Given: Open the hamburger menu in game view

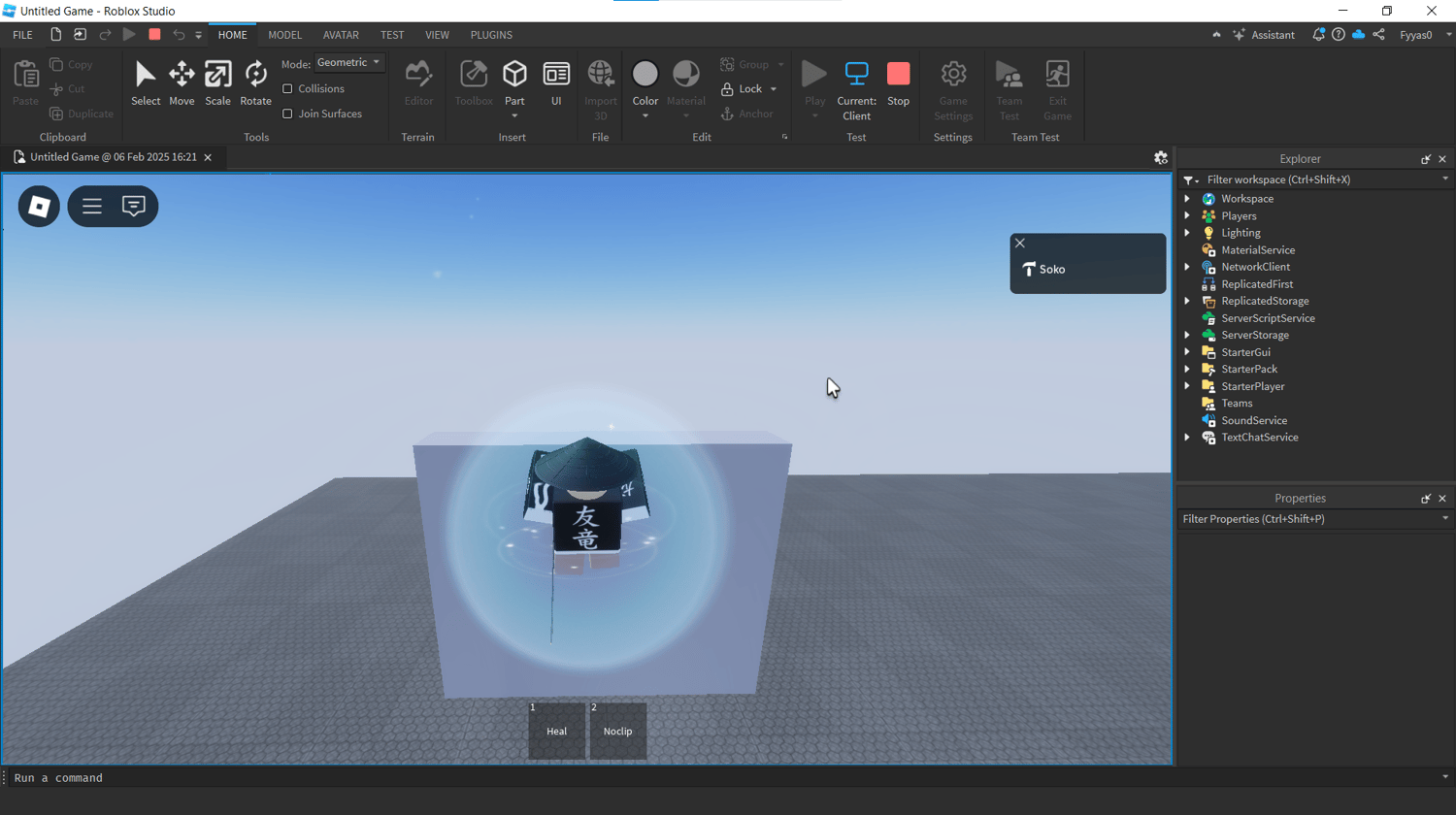Looking at the screenshot, I should click(92, 206).
